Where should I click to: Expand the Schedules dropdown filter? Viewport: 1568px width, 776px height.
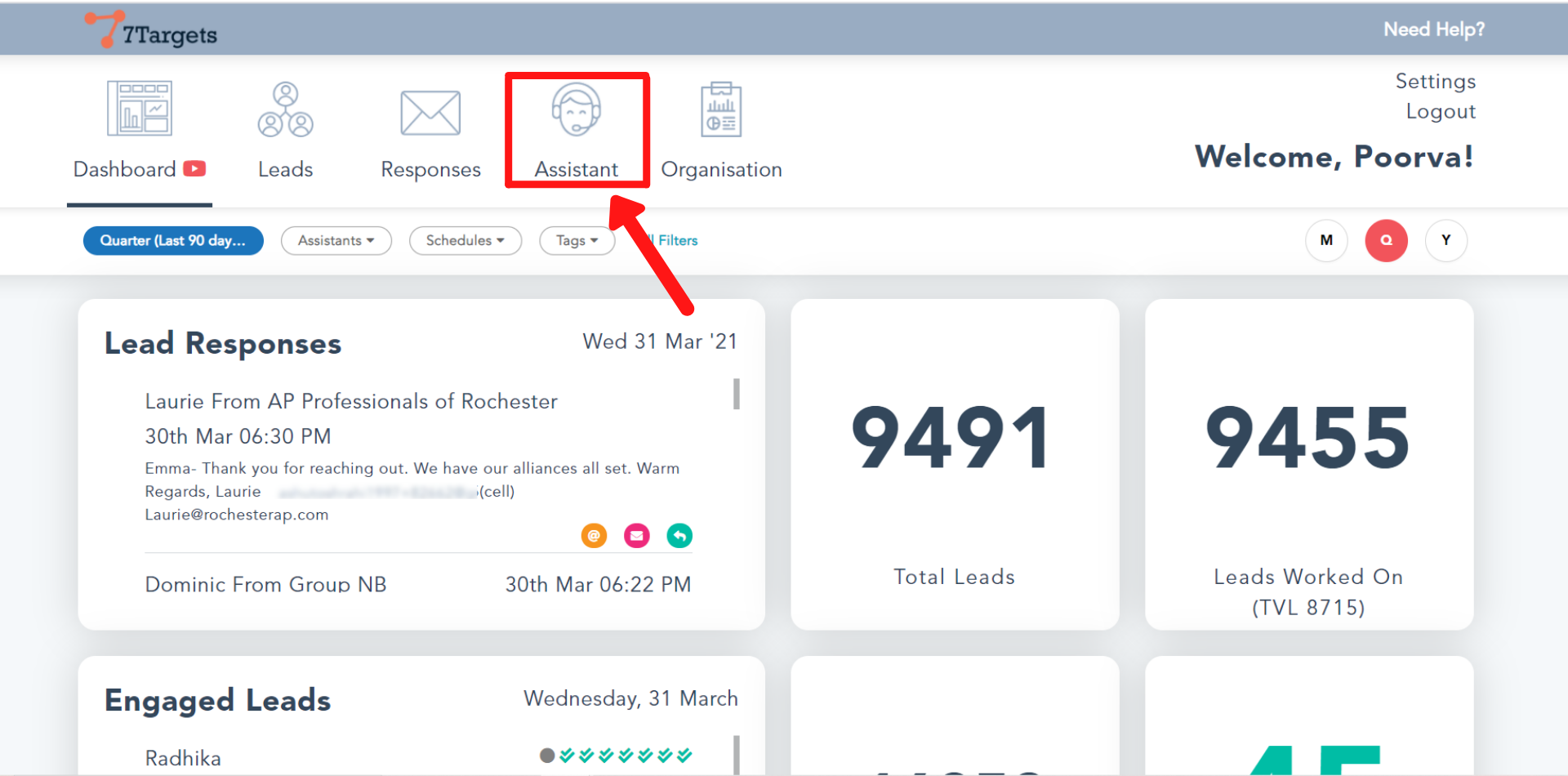(x=465, y=240)
